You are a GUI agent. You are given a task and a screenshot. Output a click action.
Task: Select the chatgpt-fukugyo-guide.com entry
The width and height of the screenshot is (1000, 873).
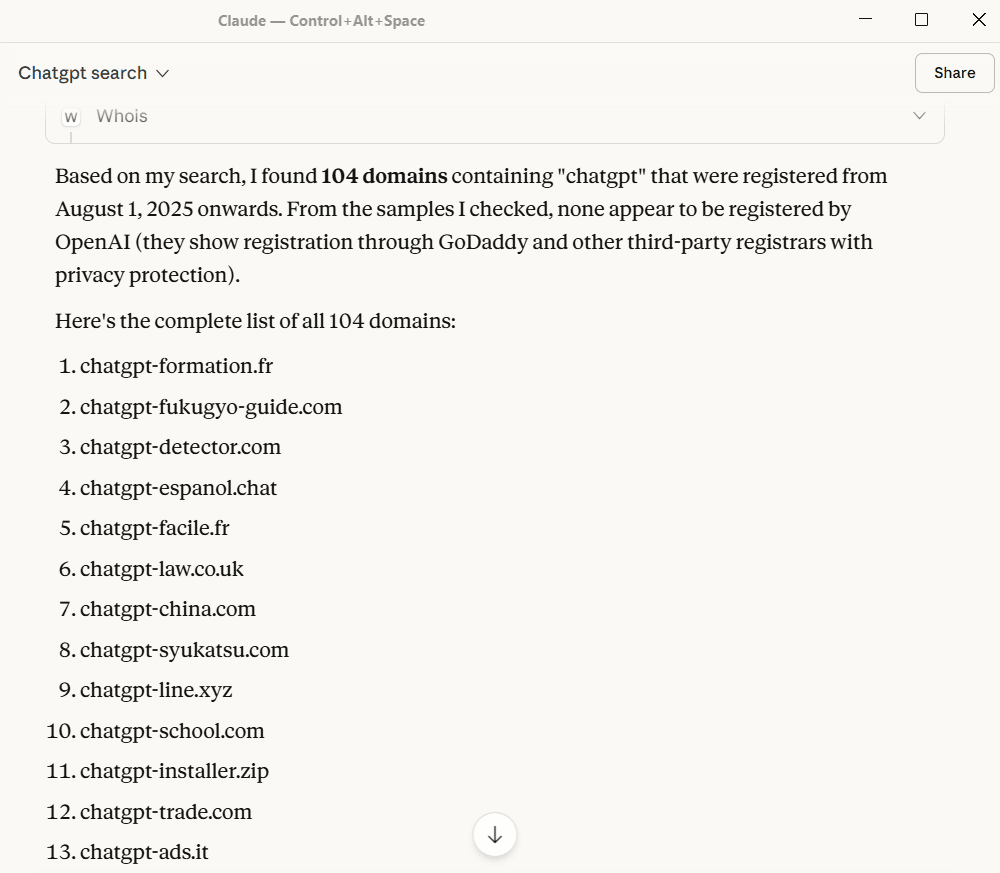211,407
